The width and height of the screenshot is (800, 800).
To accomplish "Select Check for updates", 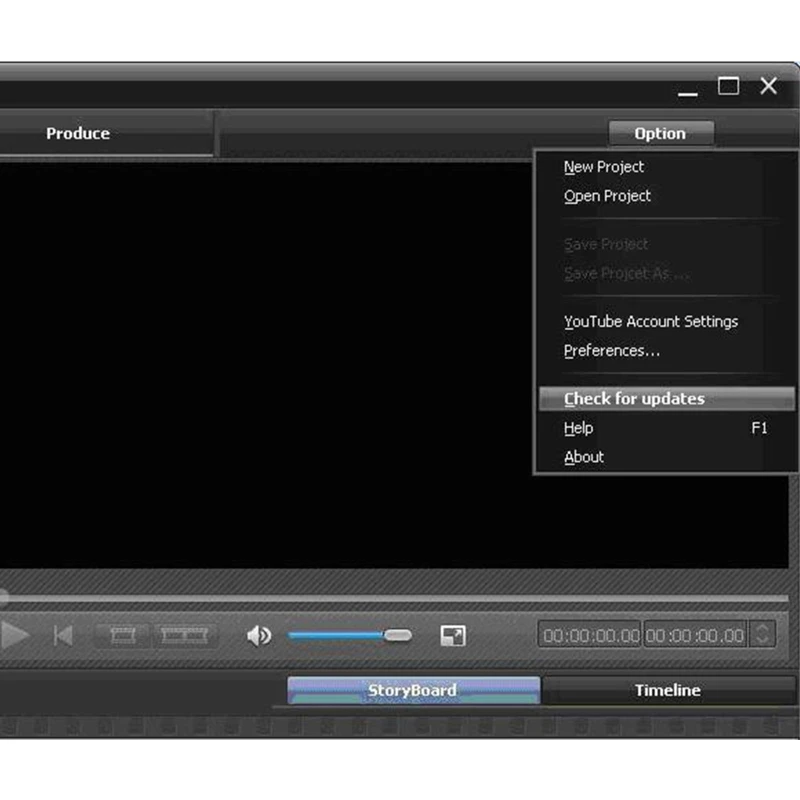I will (666, 398).
